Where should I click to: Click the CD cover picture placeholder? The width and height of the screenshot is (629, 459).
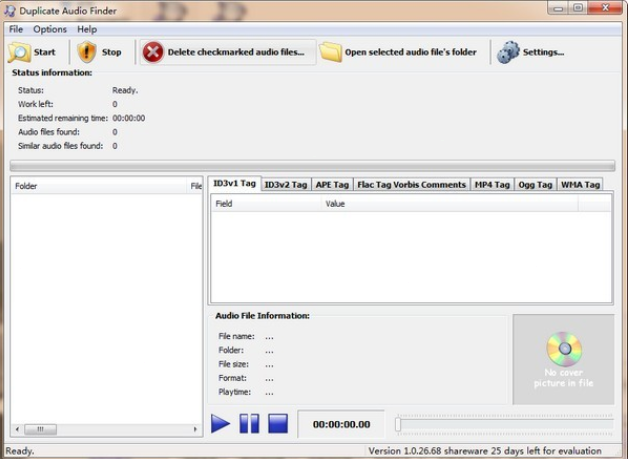click(x=563, y=359)
